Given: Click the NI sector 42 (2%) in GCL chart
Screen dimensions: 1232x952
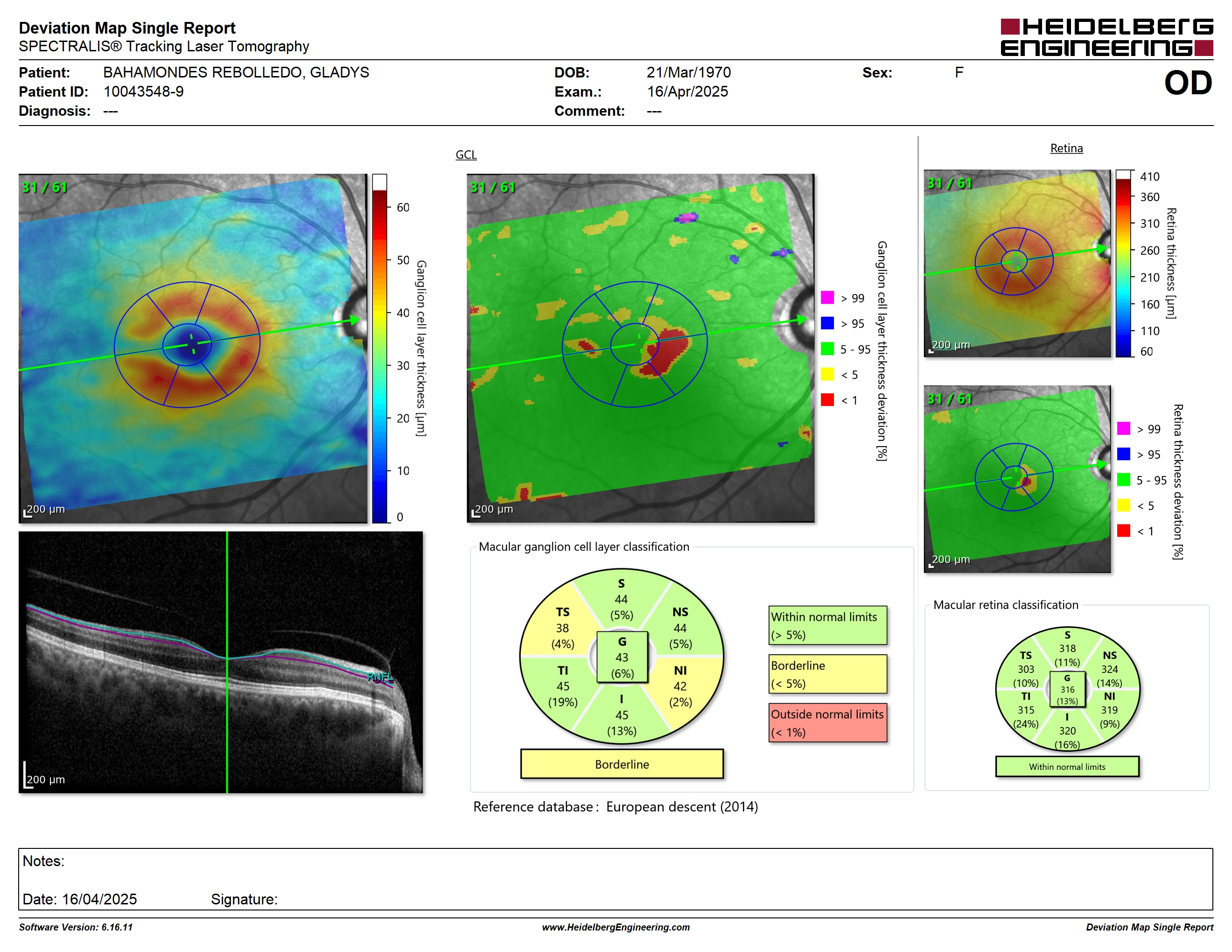Looking at the screenshot, I should (680, 686).
